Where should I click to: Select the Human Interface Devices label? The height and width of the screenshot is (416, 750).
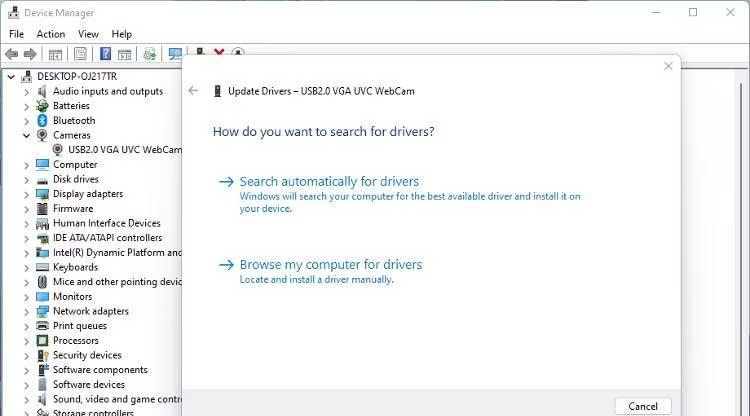pos(107,223)
